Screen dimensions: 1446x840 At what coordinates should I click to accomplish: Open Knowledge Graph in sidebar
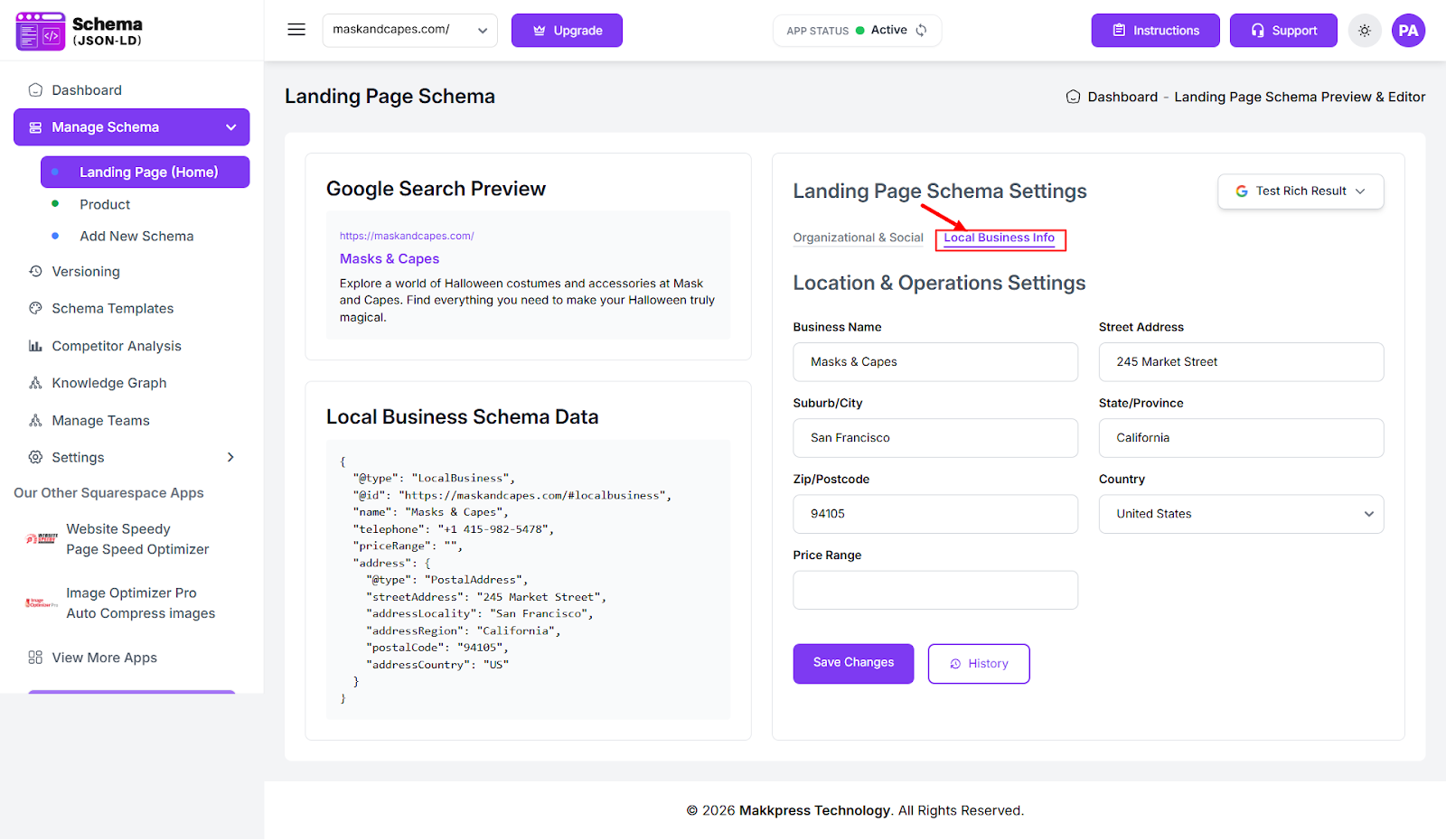pos(108,383)
